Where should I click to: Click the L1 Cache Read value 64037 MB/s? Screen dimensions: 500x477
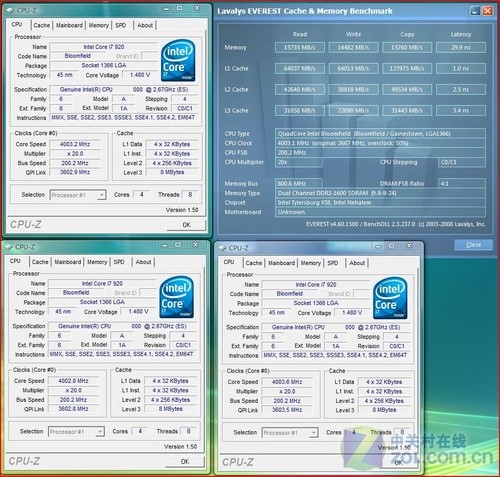[300, 69]
